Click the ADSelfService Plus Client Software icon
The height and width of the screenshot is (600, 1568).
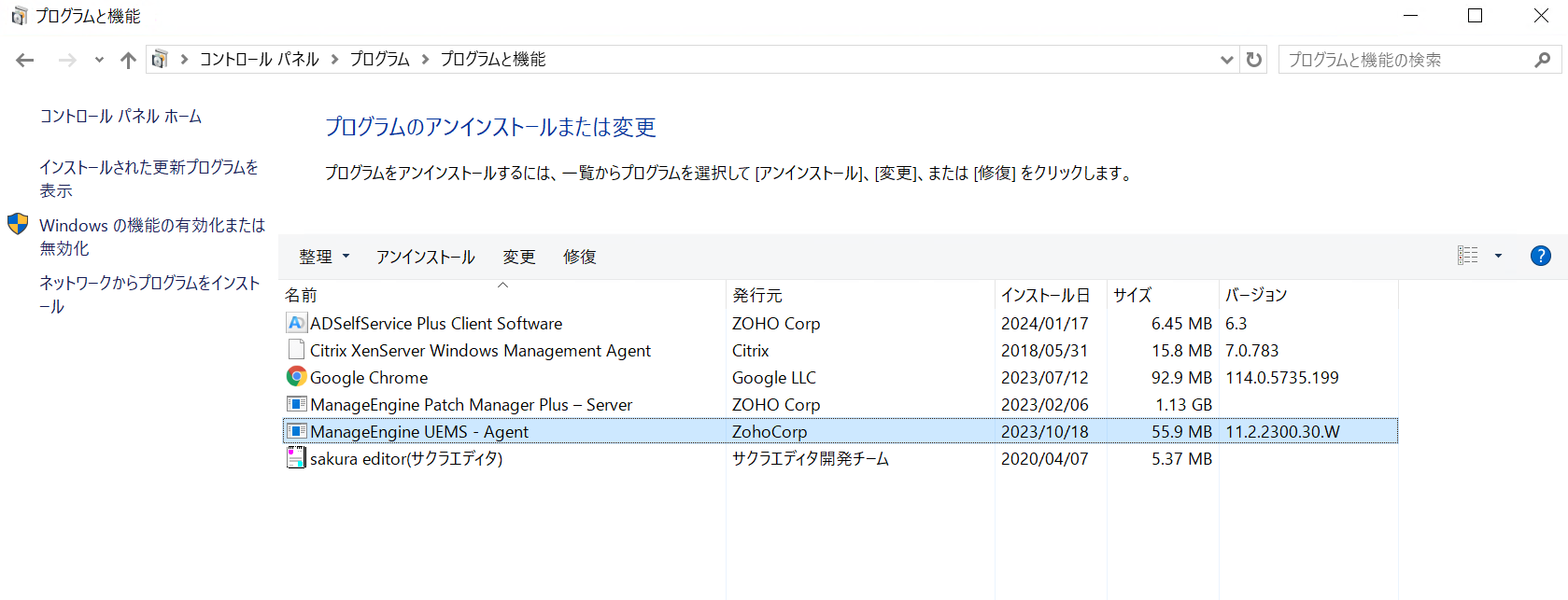pyautogui.click(x=296, y=323)
